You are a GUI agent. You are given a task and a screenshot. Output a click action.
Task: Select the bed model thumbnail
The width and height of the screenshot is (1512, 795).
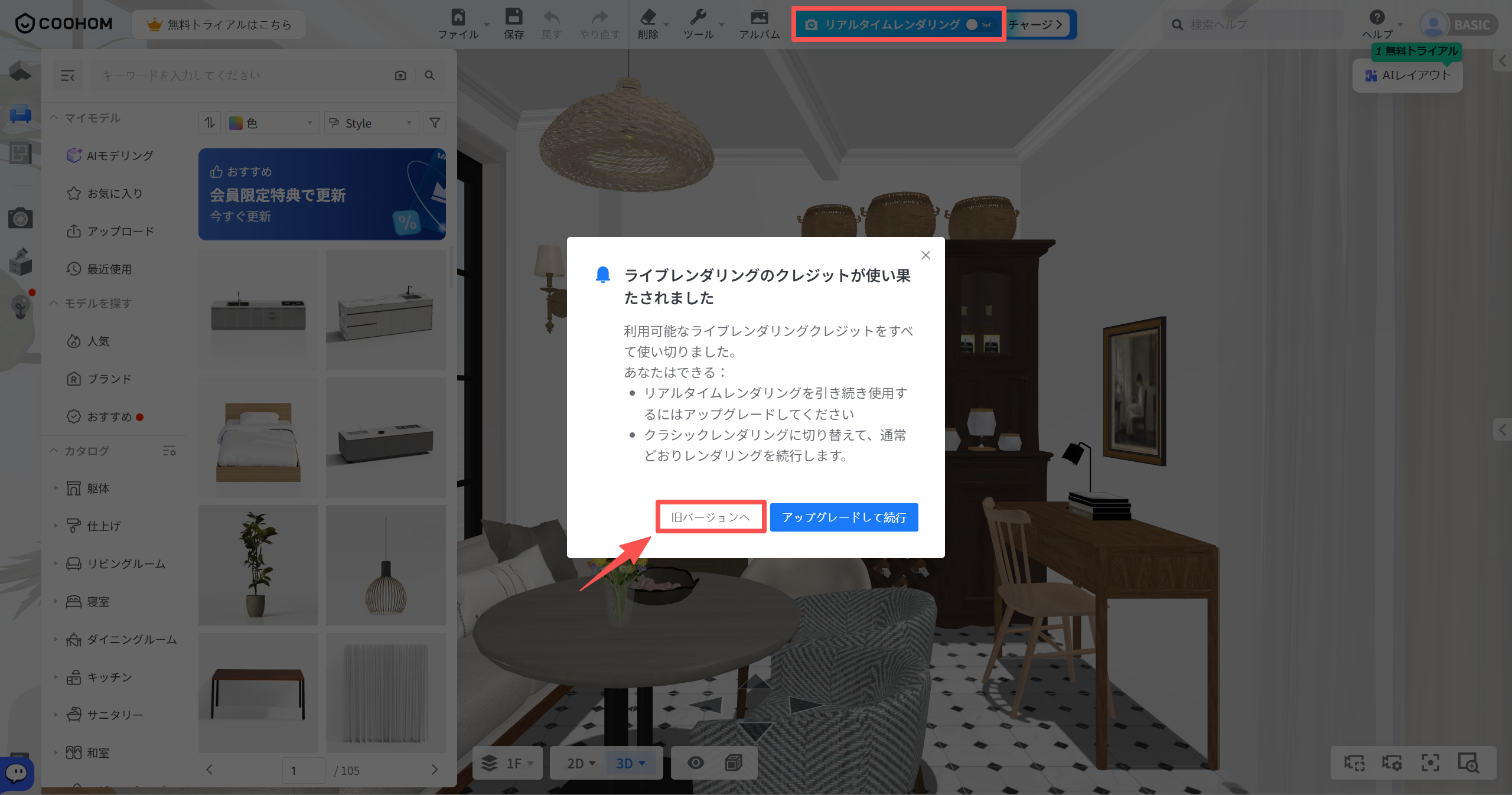258,438
